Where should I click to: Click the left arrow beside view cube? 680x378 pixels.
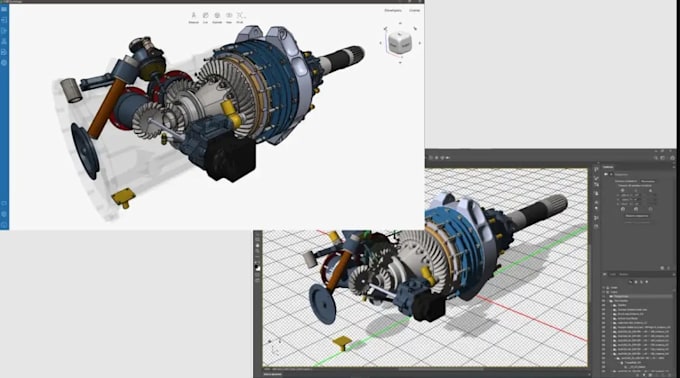pyautogui.click(x=380, y=43)
